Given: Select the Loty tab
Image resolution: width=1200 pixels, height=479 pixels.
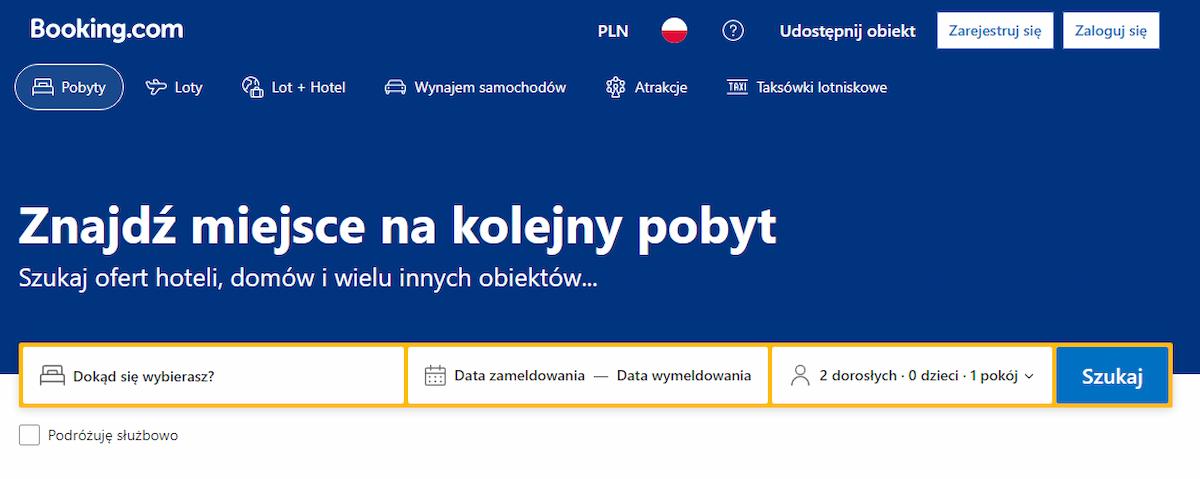Looking at the screenshot, I should pyautogui.click(x=174, y=87).
